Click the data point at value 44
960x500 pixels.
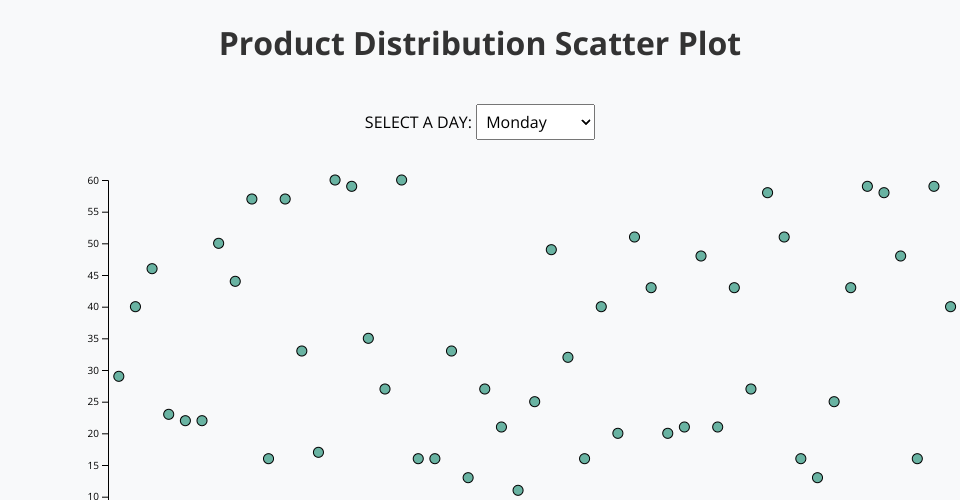tap(235, 281)
